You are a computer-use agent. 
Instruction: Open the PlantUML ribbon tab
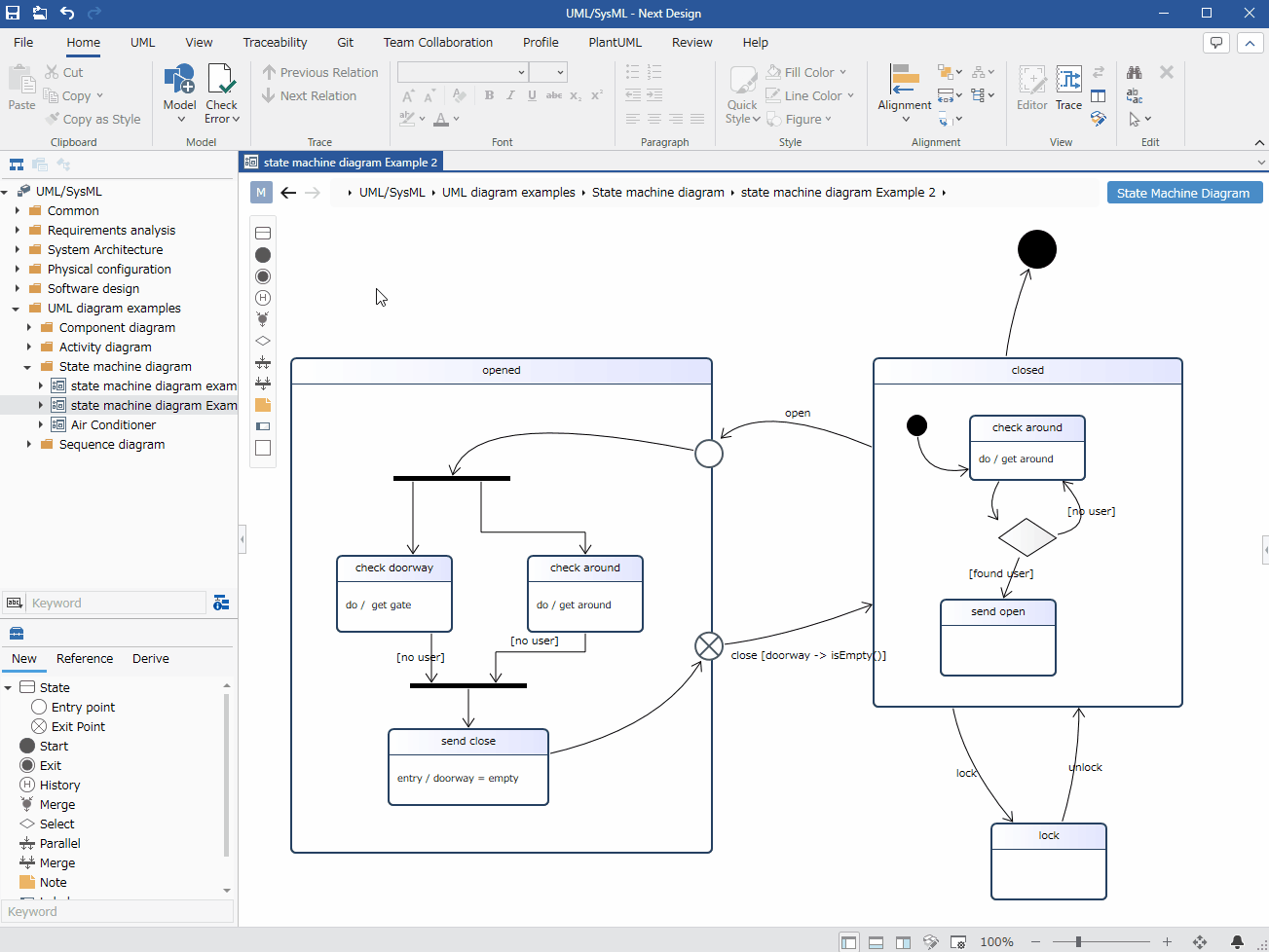tap(615, 43)
